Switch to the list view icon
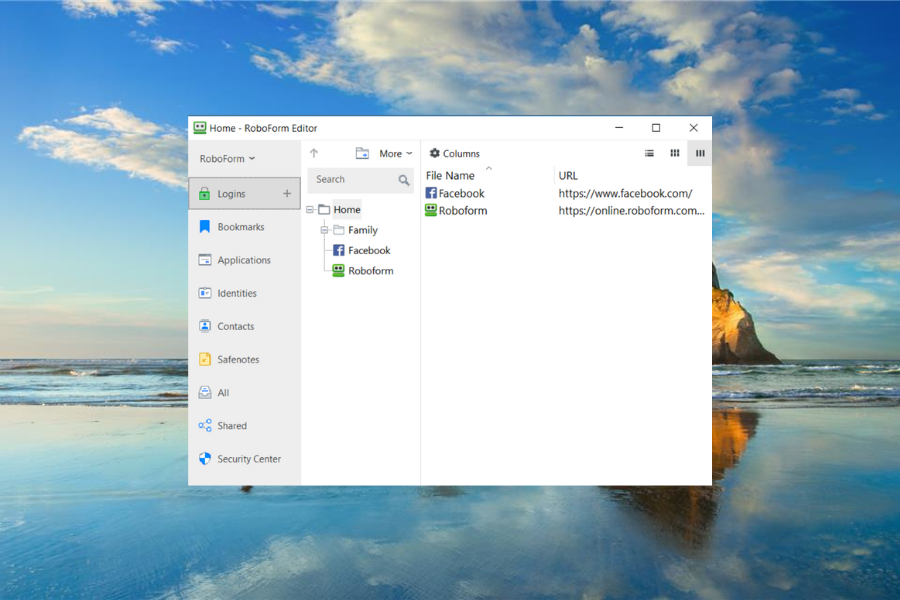 pyautogui.click(x=649, y=153)
